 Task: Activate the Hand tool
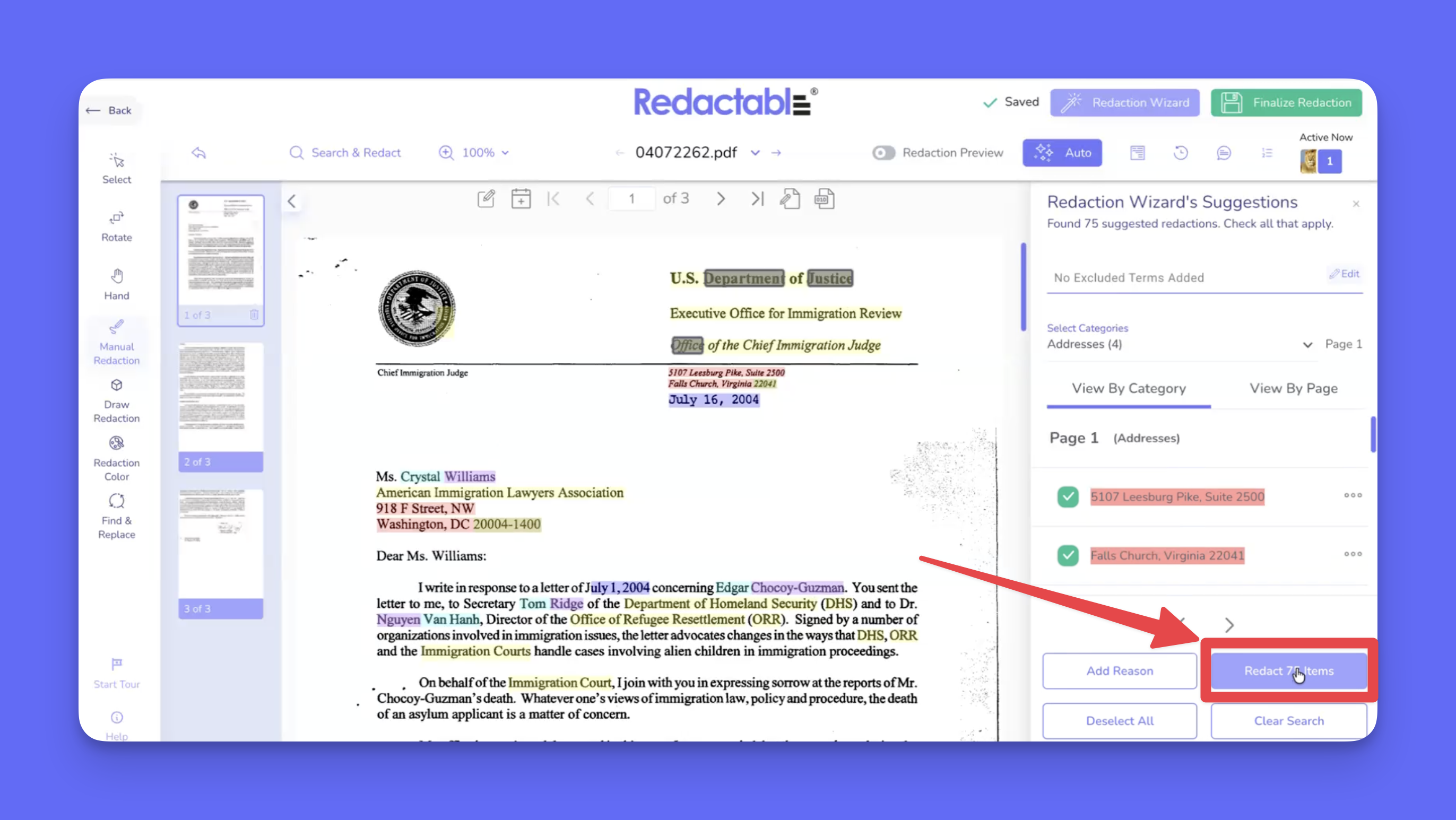click(116, 284)
